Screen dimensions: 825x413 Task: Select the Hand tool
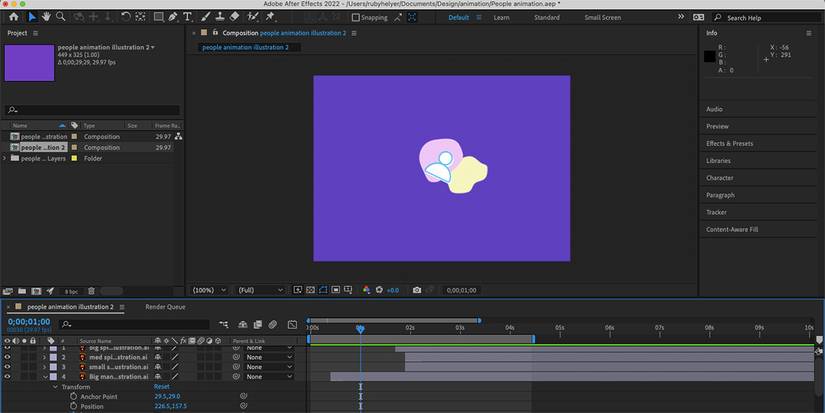click(x=46, y=17)
